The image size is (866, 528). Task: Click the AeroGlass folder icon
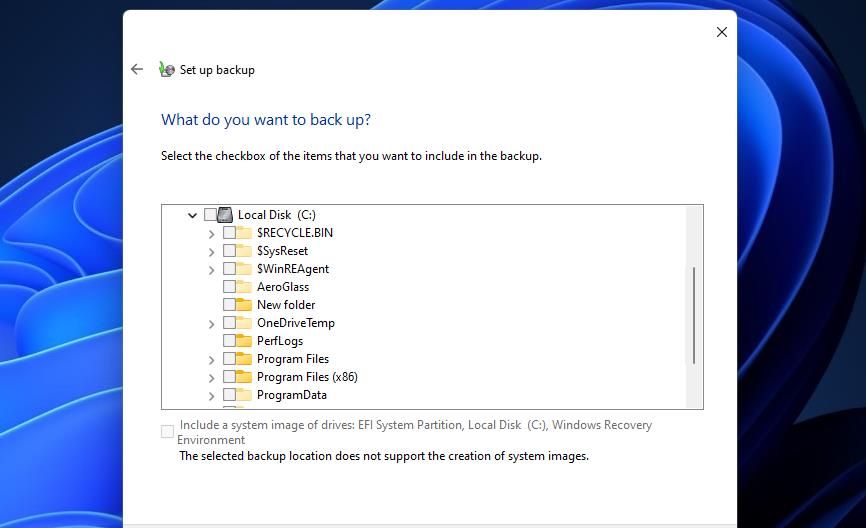point(244,287)
